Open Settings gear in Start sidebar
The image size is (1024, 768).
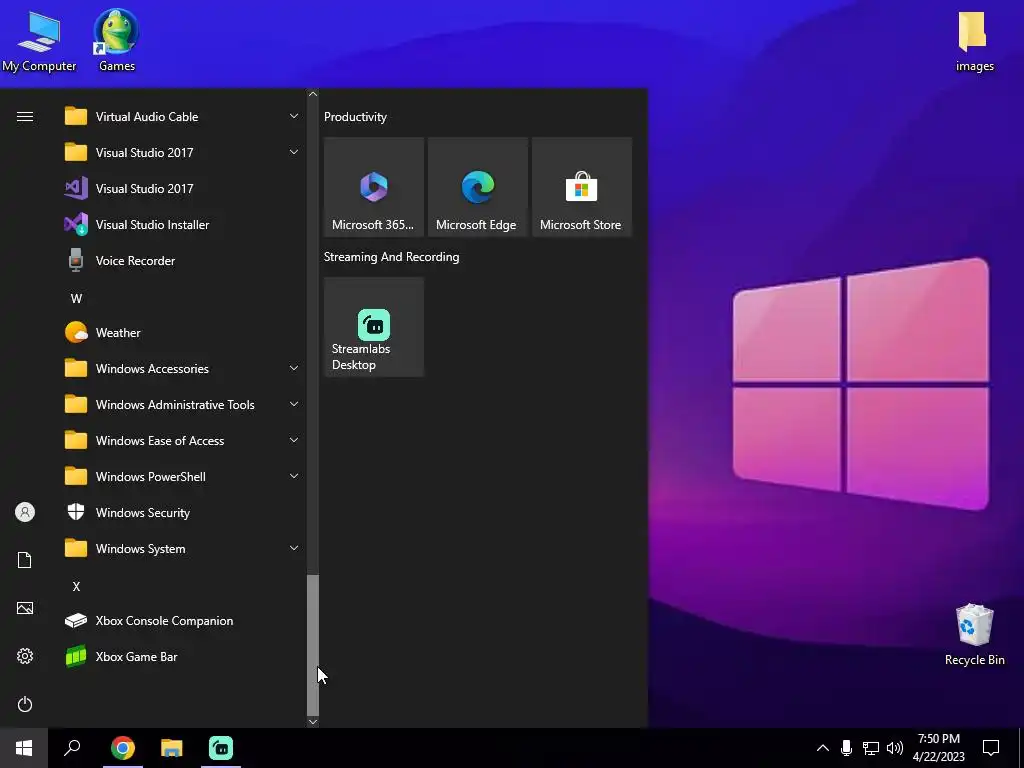tap(25, 656)
